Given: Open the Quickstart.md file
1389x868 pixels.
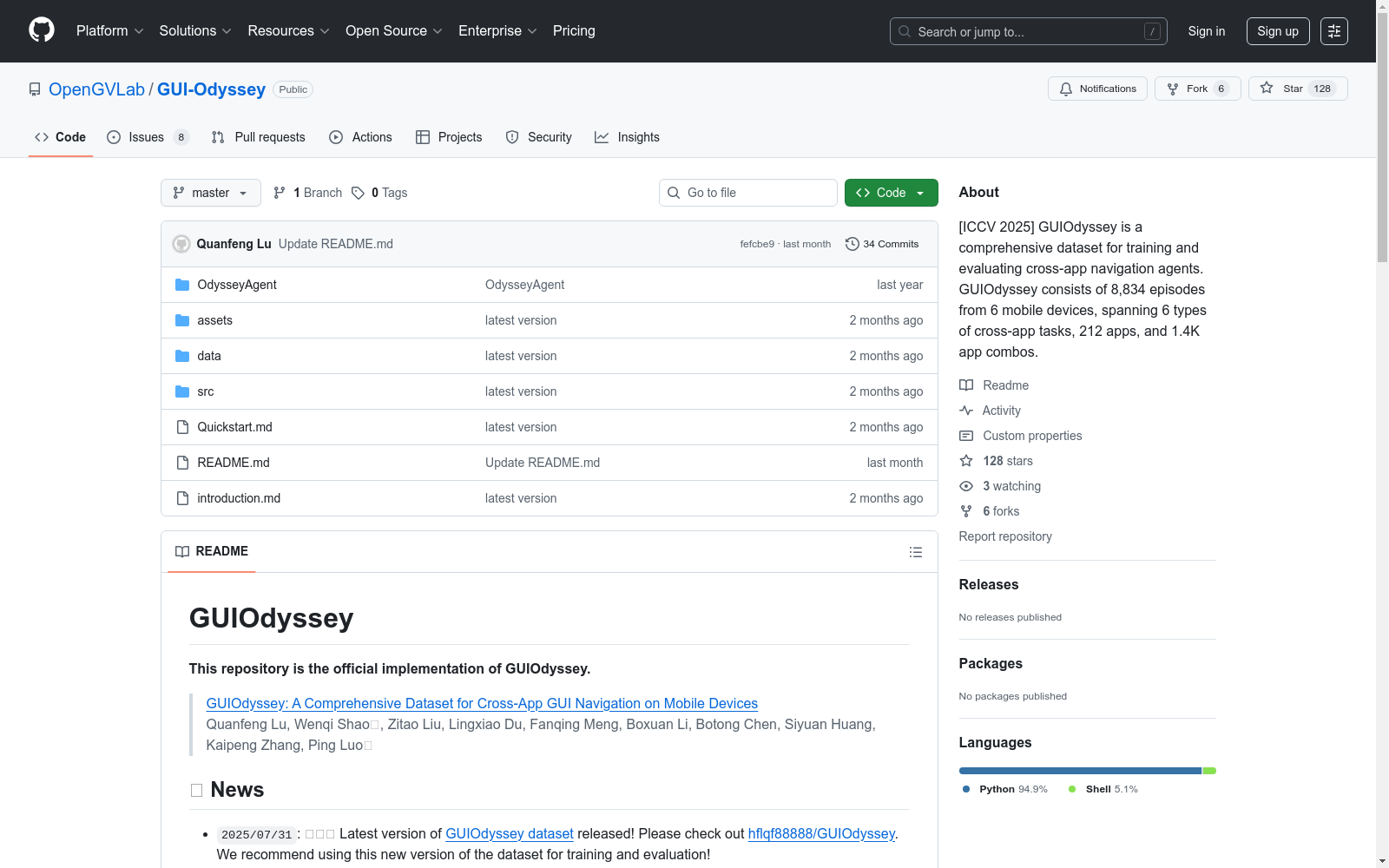Looking at the screenshot, I should [234, 427].
